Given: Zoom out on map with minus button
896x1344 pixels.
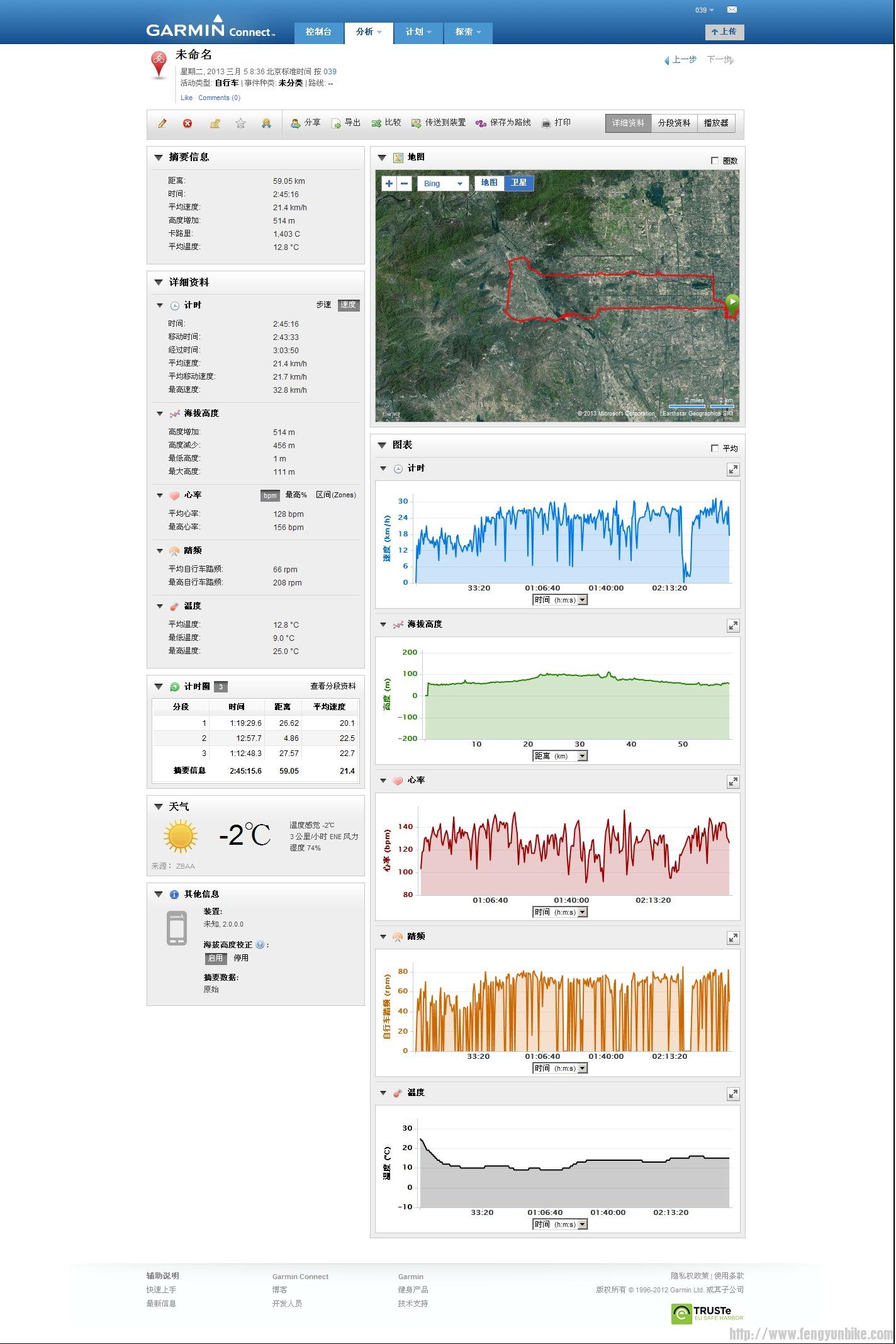Looking at the screenshot, I should click(x=405, y=183).
